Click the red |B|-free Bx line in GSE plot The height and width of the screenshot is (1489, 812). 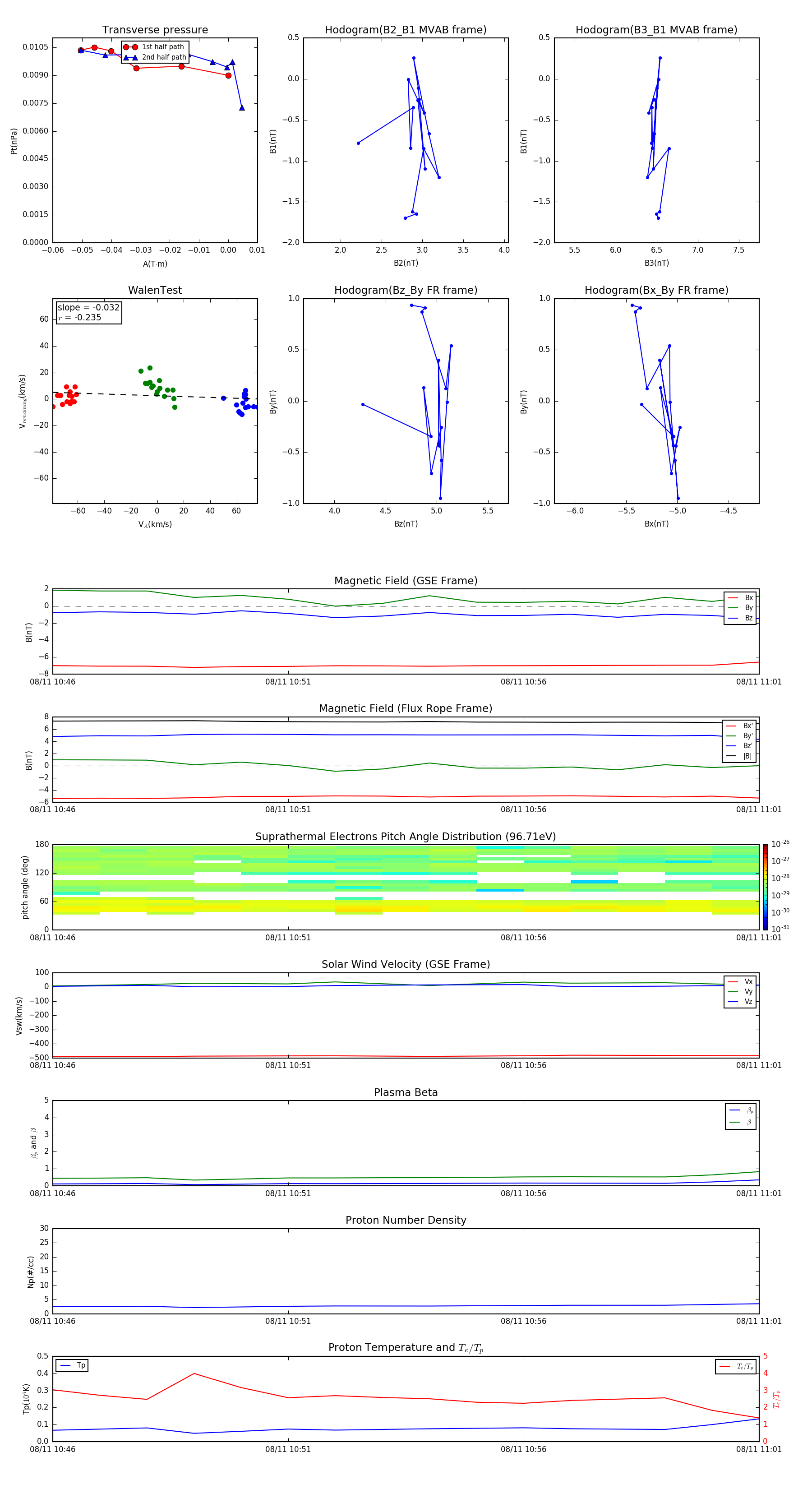coord(406,666)
